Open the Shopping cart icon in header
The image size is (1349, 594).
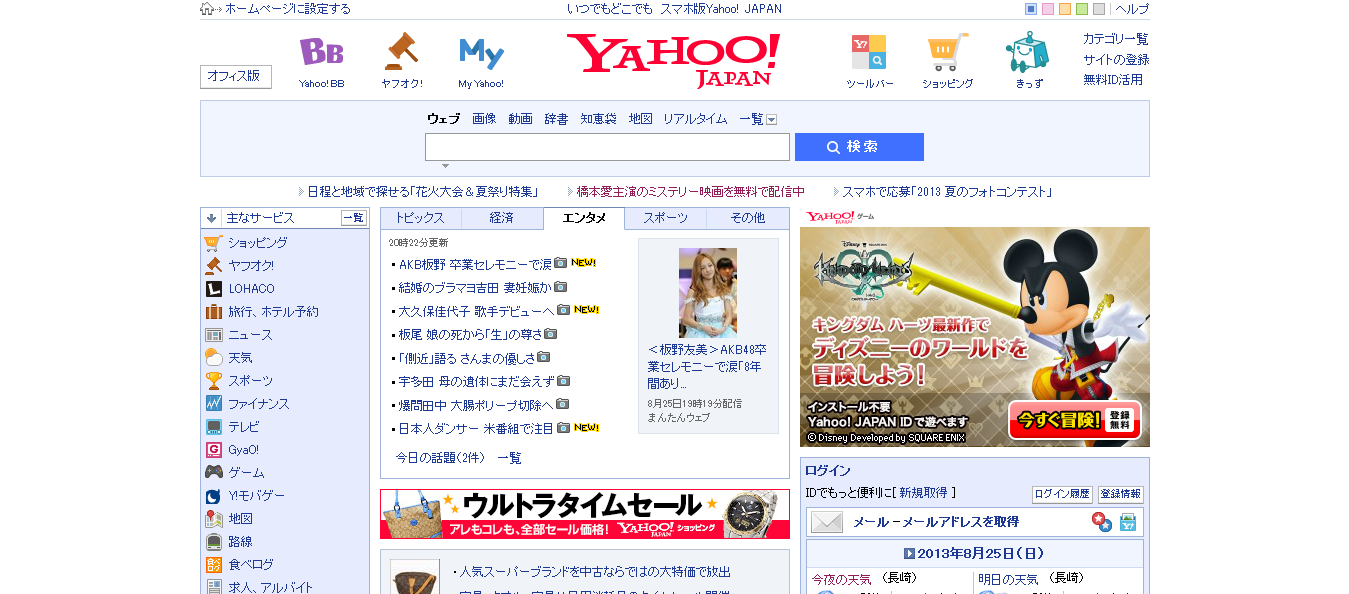point(947,52)
